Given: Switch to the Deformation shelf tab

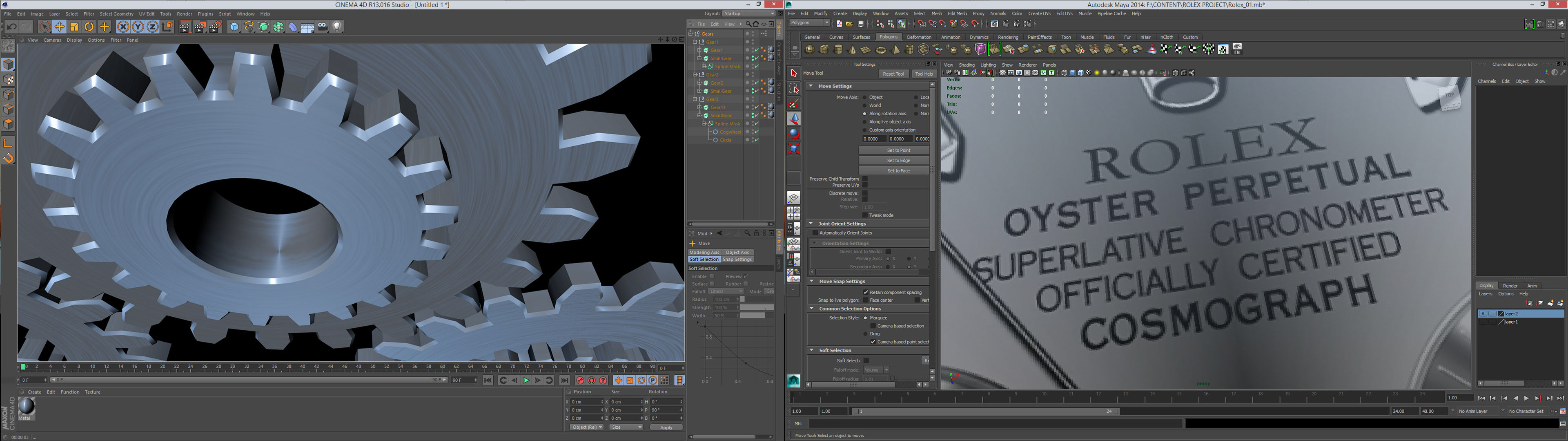Looking at the screenshot, I should (920, 37).
